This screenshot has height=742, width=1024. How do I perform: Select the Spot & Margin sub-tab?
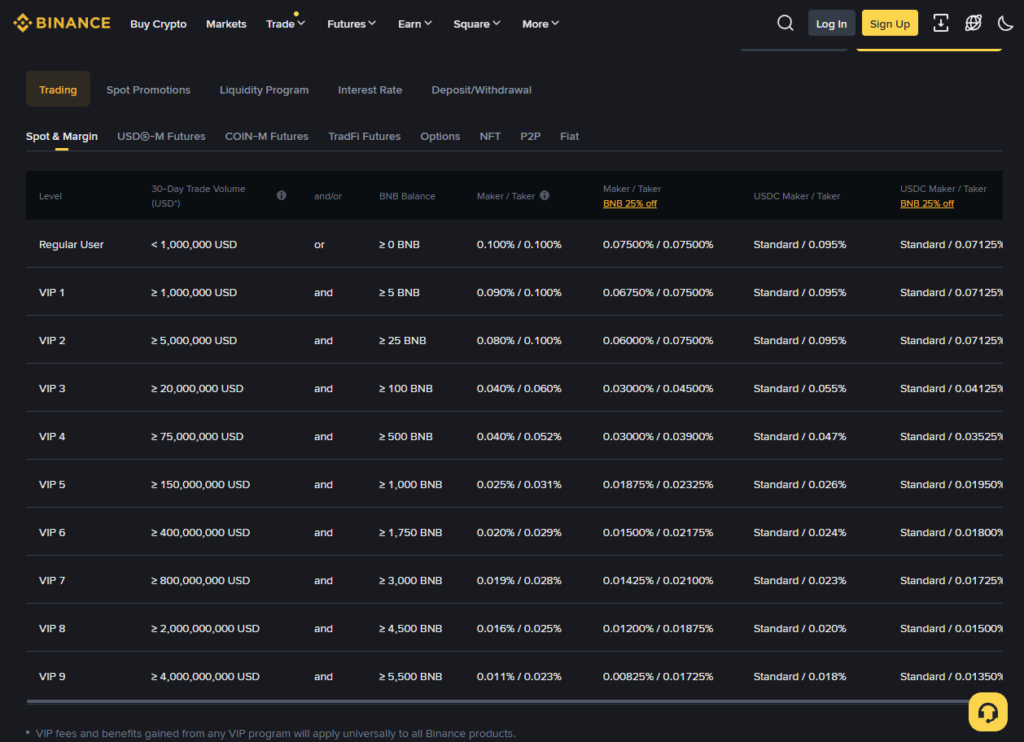(x=61, y=136)
